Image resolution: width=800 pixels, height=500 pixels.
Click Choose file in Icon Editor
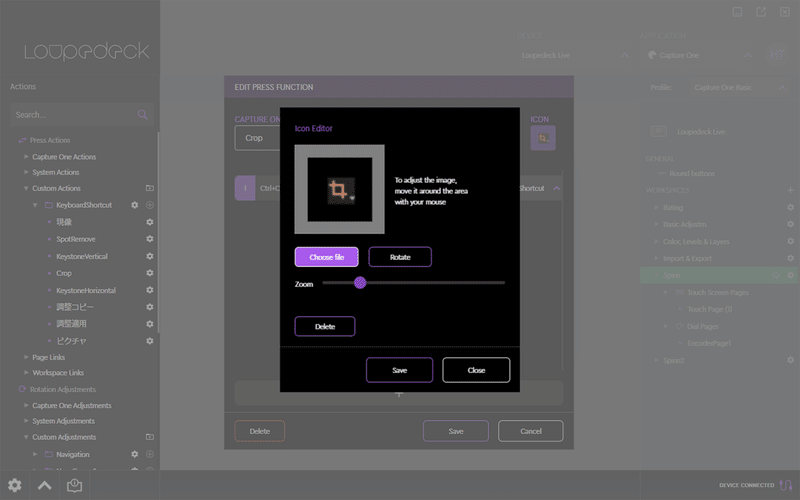[327, 257]
